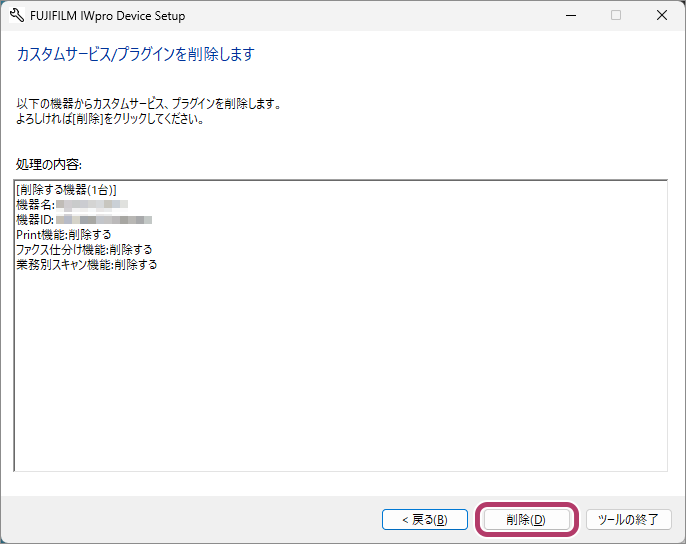Select the 機器名 line in the list
Viewport: 686px width, 544px height.
tap(72, 204)
